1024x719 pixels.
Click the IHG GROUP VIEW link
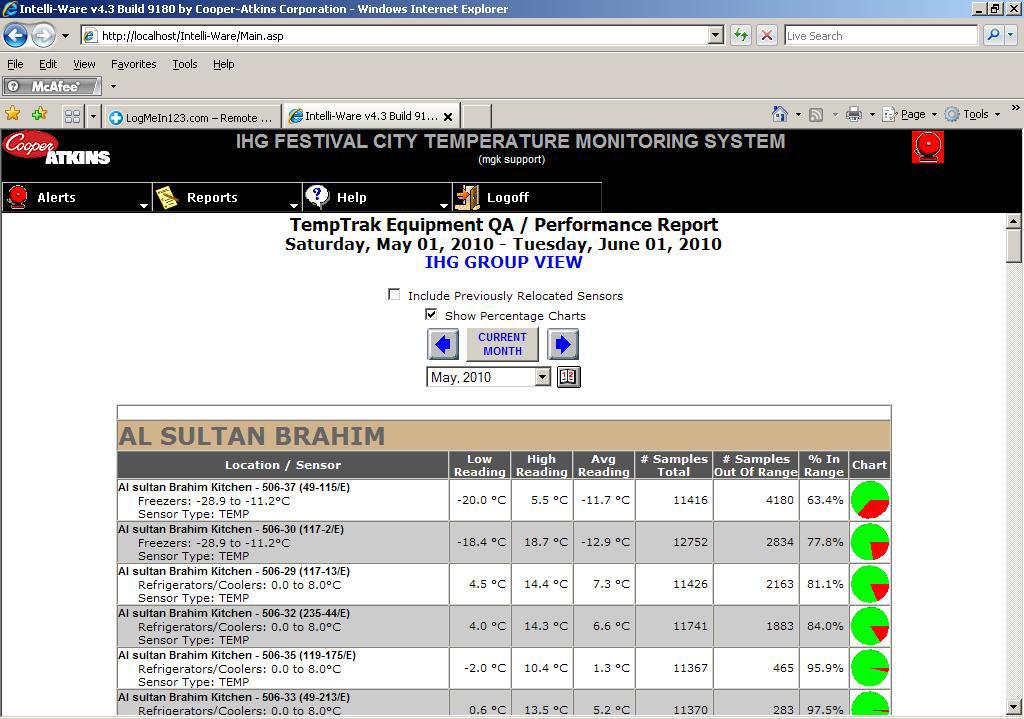click(x=504, y=262)
